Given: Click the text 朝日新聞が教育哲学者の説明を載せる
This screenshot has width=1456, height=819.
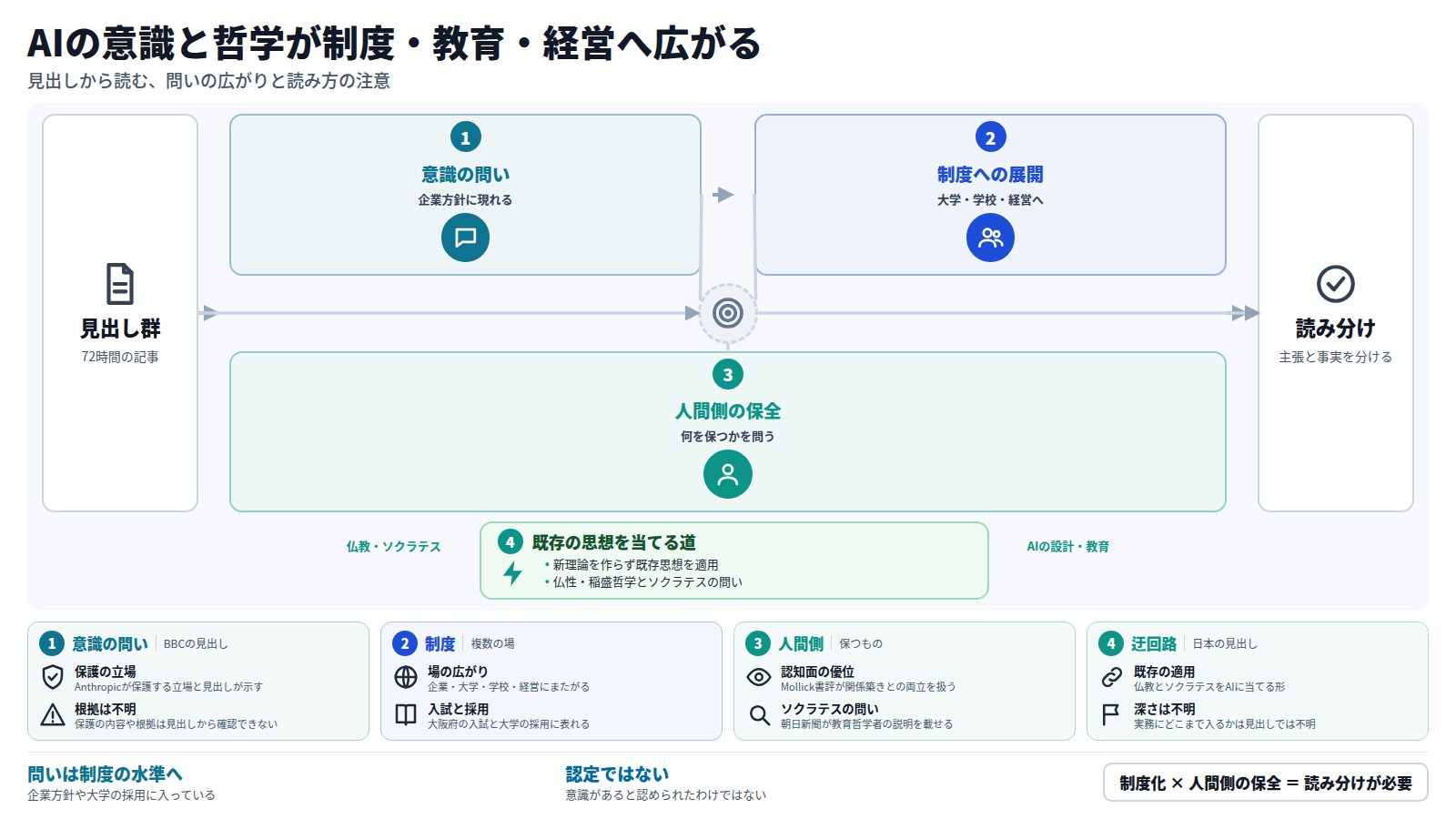Looking at the screenshot, I should pos(866,724).
